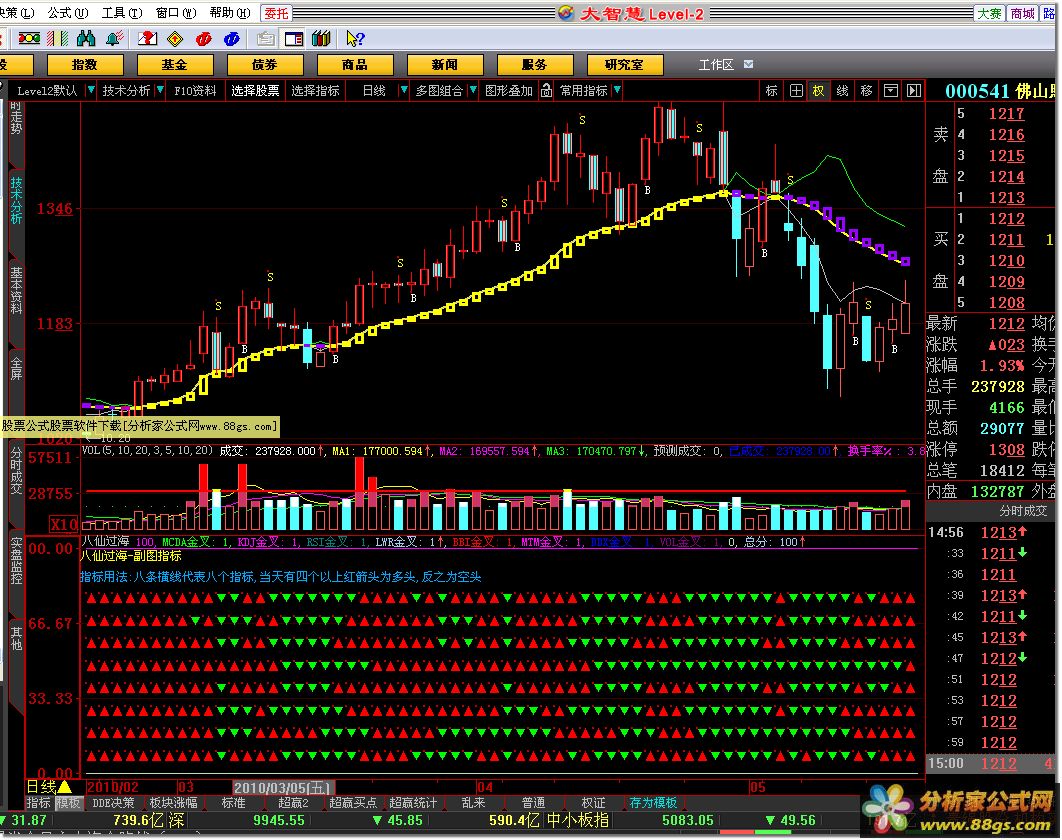The height and width of the screenshot is (840, 1062).
Task: Click the F10资料 button
Action: point(195,90)
